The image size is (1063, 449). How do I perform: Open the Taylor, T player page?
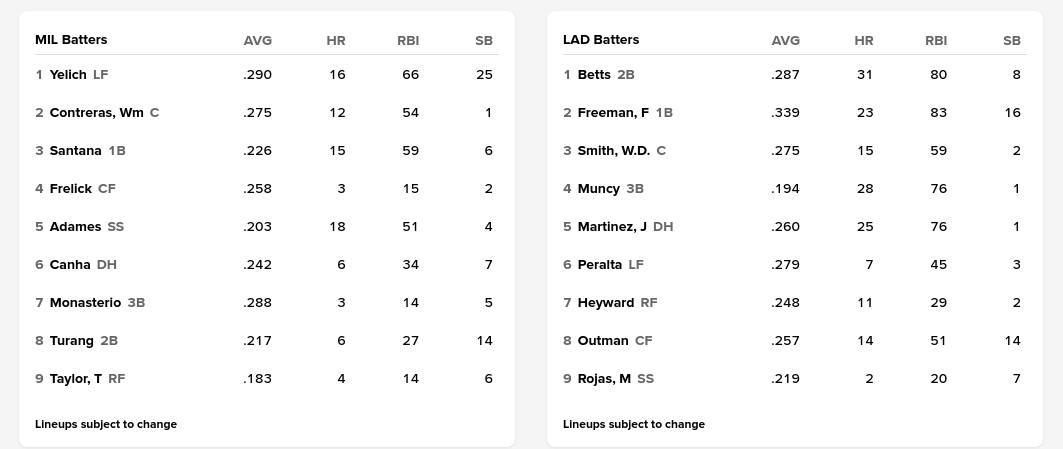point(76,379)
